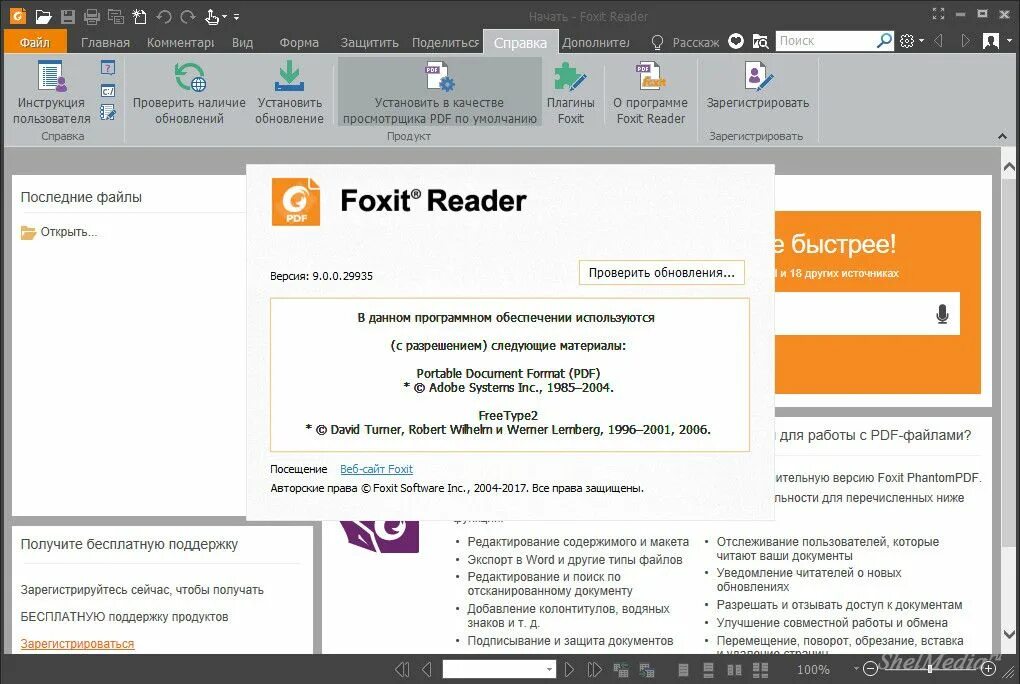Set as default PDF viewer ribbon button
Screen dimensions: 1020x684
tap(440, 92)
